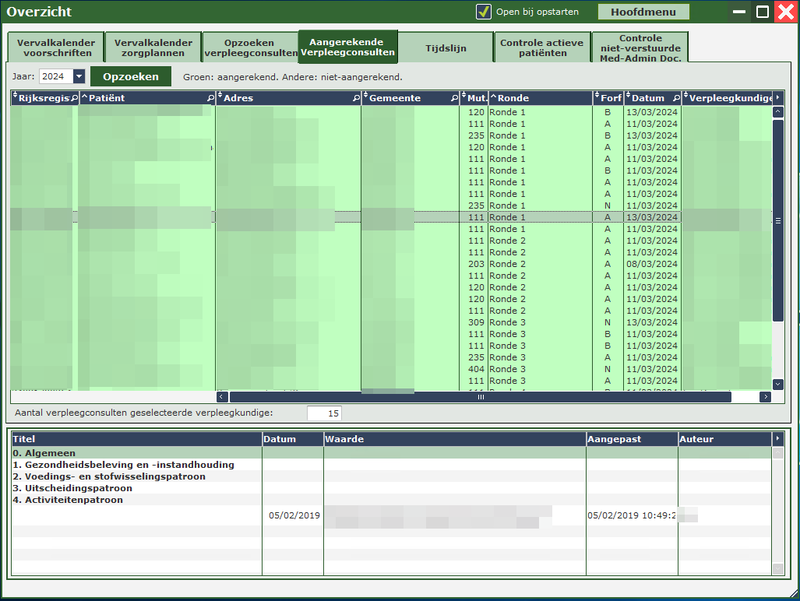This screenshot has height=601, width=800.
Task: Click the search icon in Ronde column header
Action: point(587,99)
